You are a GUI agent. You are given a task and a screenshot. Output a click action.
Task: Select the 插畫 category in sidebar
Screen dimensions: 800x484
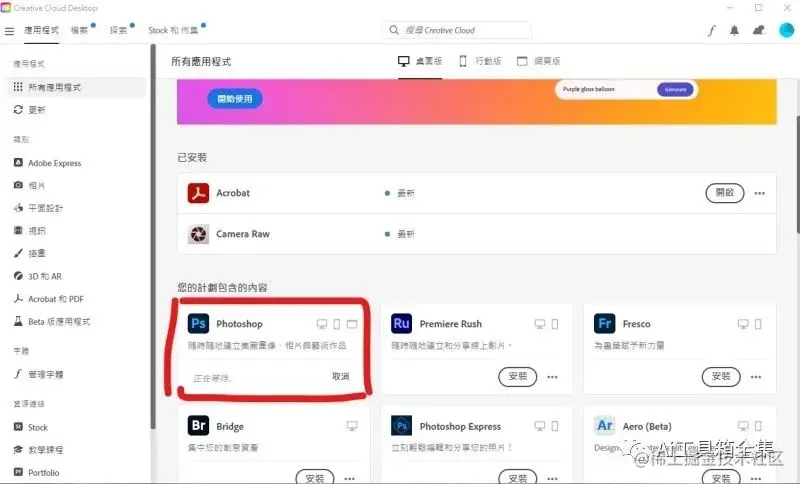pos(30,253)
